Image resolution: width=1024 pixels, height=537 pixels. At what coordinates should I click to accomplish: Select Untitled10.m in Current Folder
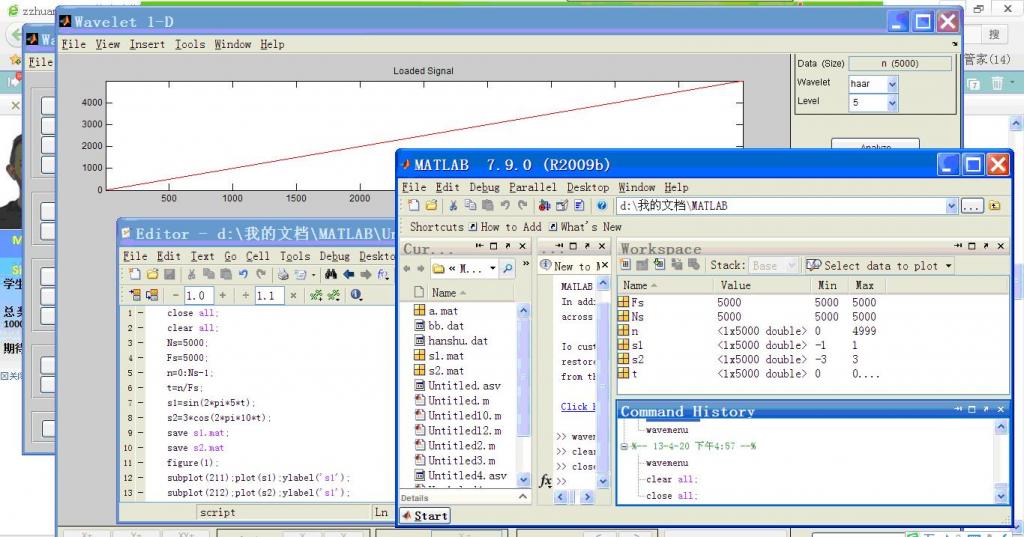click(464, 415)
